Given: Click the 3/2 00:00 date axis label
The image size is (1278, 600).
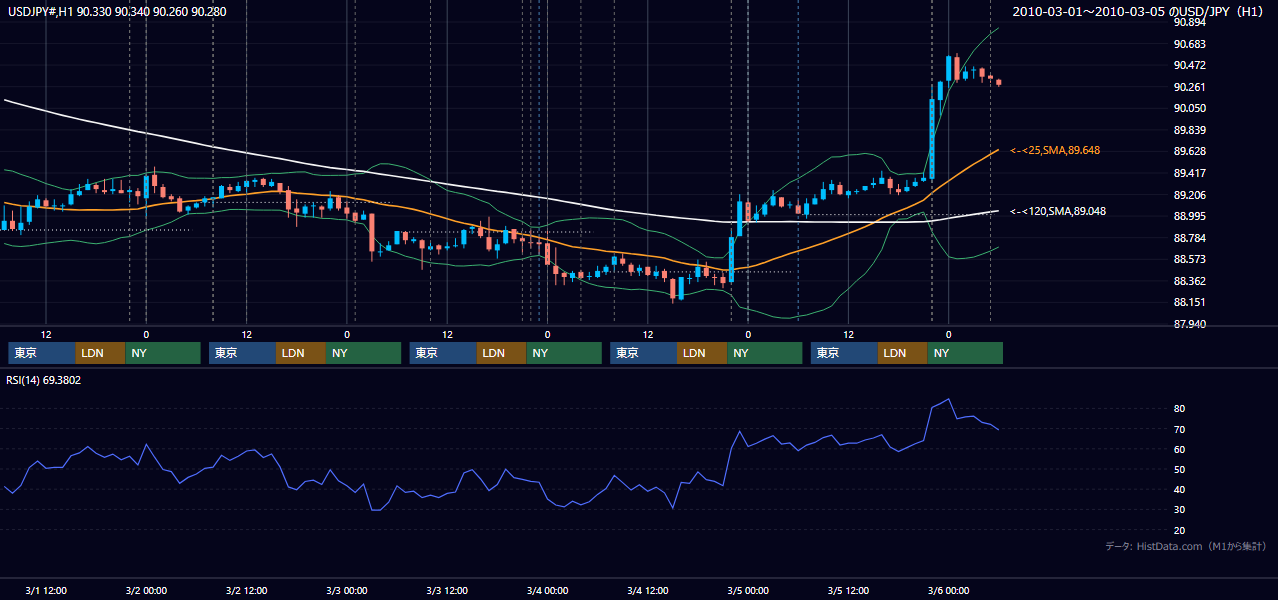Looking at the screenshot, I should click(x=146, y=590).
